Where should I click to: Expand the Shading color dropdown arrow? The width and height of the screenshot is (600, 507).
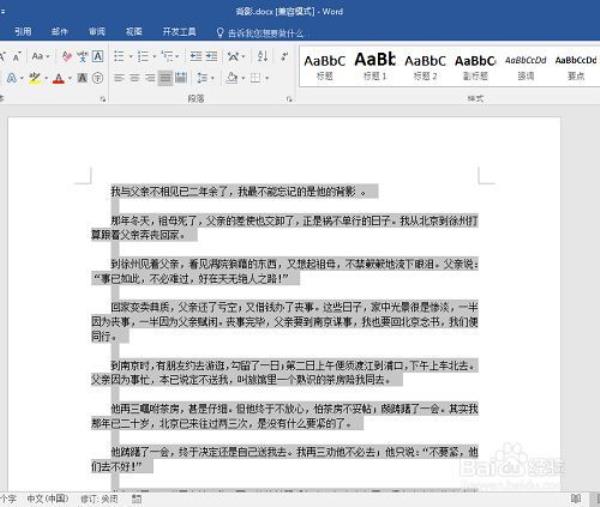(x=243, y=78)
